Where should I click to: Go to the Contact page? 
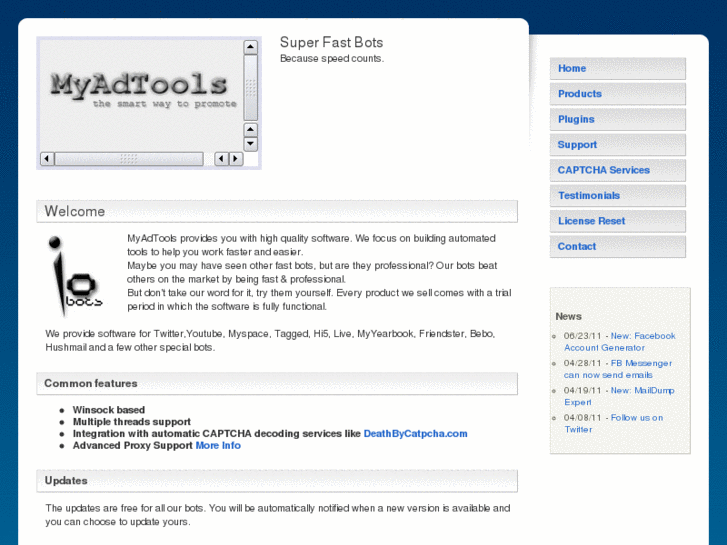point(618,247)
